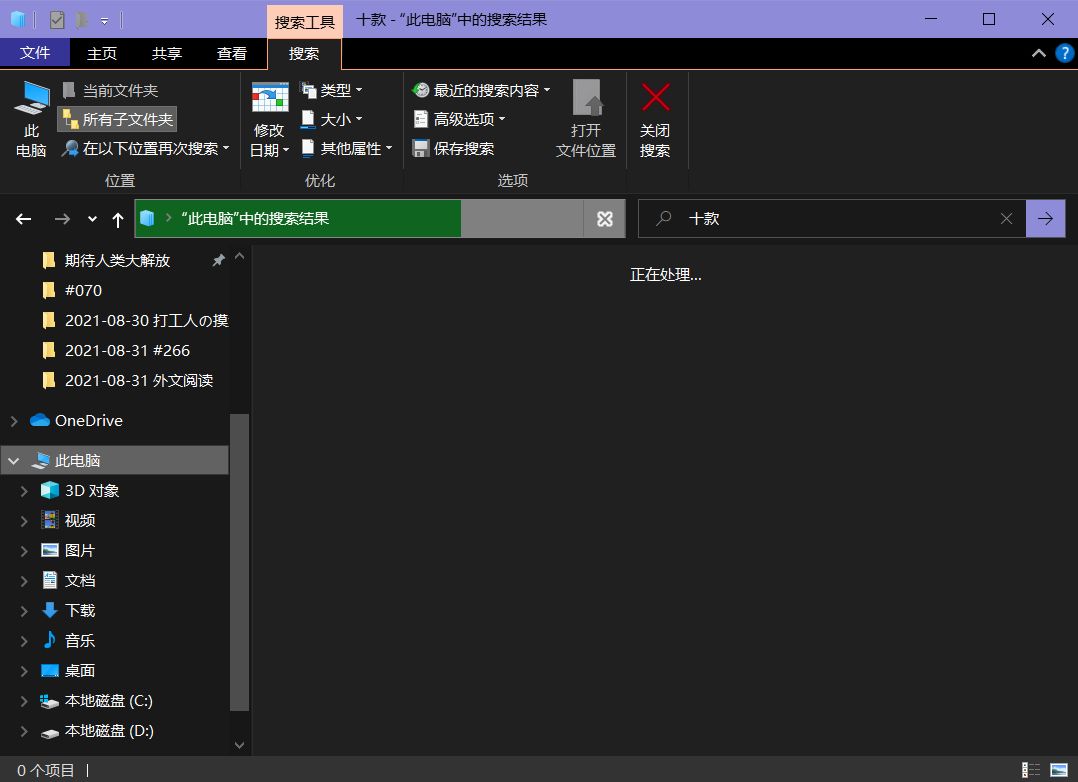Expand 图片 tree node
The image size is (1078, 782).
24,551
